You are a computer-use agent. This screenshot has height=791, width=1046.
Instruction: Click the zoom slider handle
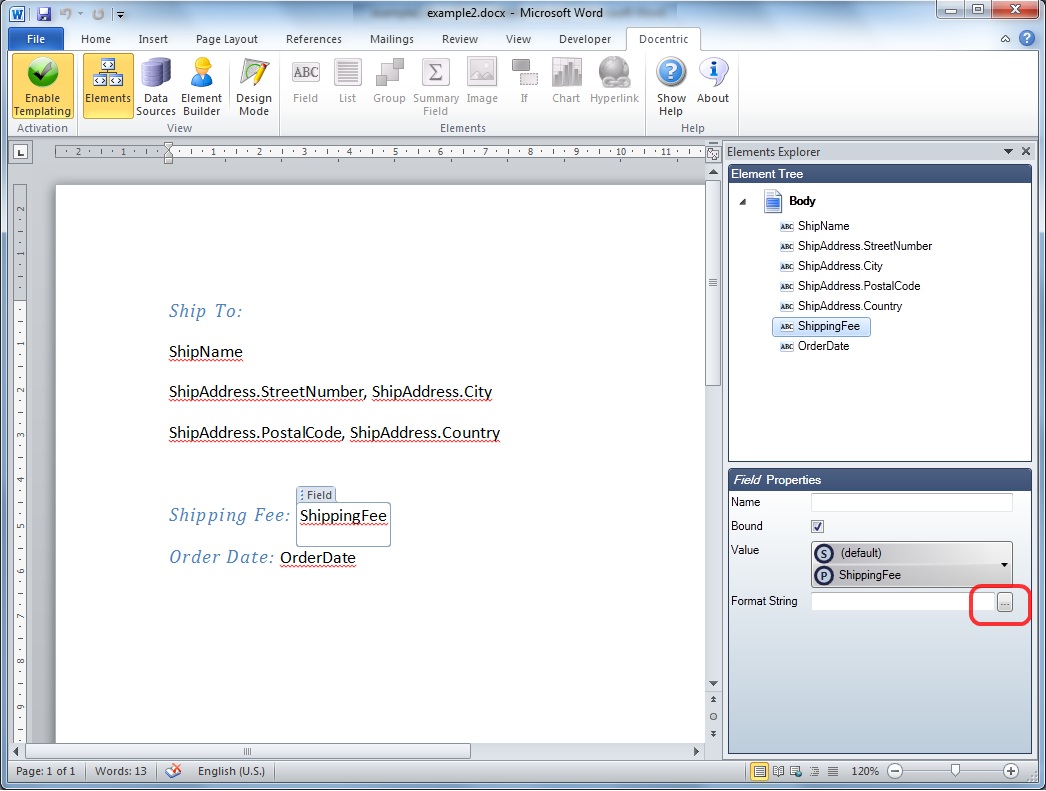[955, 771]
